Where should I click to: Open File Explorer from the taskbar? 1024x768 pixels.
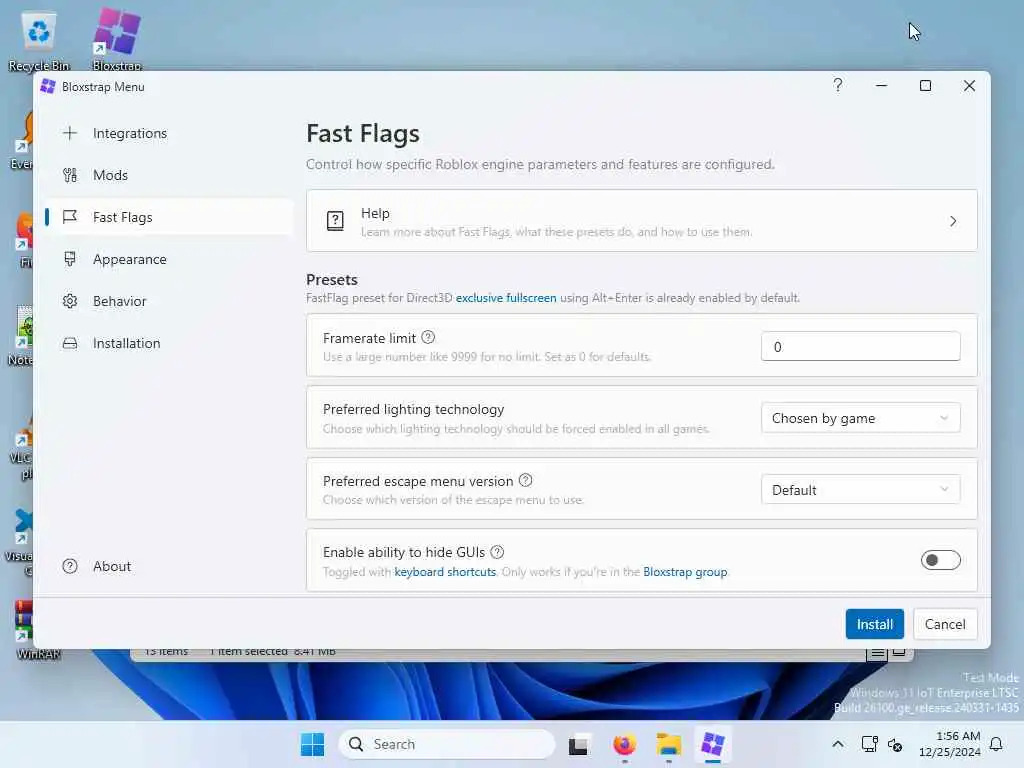pyautogui.click(x=669, y=744)
